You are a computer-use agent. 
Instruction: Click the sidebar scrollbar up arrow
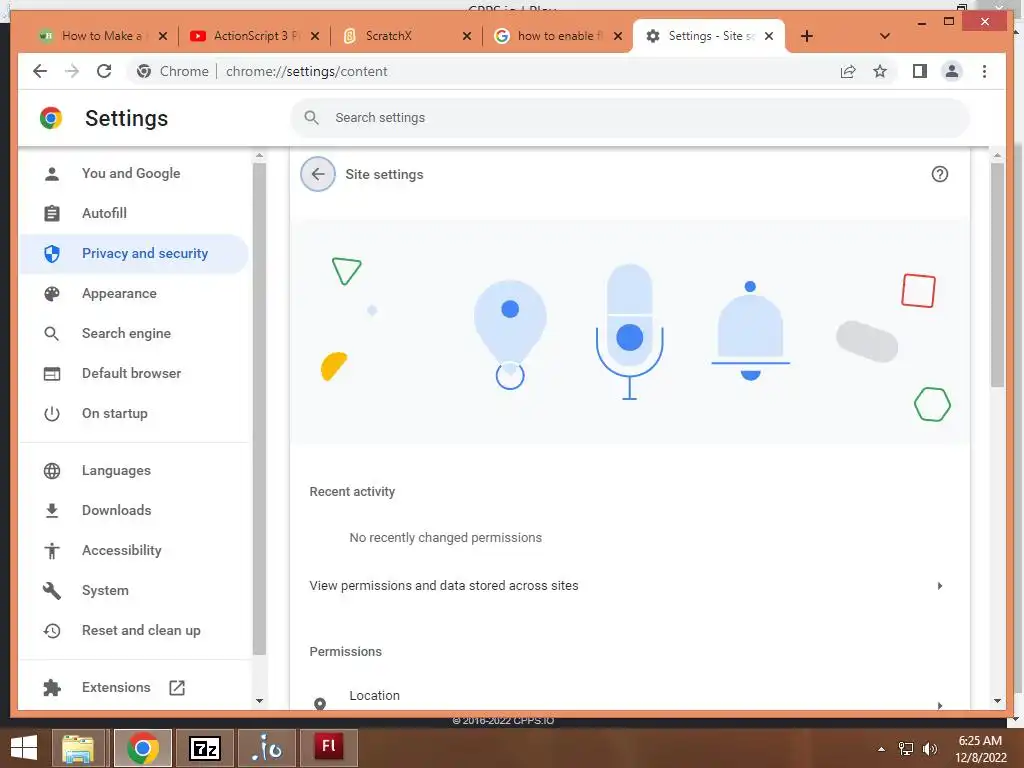(x=259, y=155)
